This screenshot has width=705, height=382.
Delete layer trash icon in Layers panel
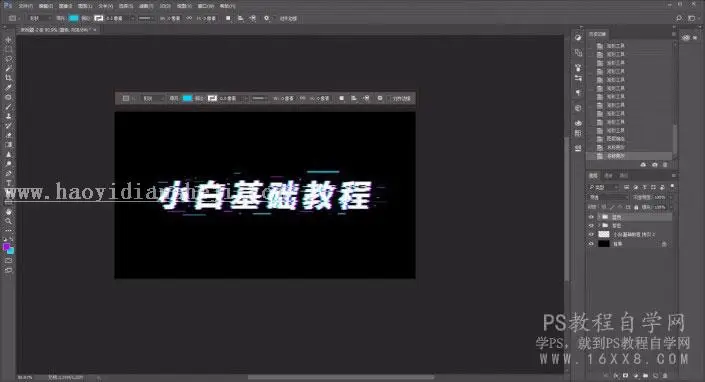click(x=665, y=375)
